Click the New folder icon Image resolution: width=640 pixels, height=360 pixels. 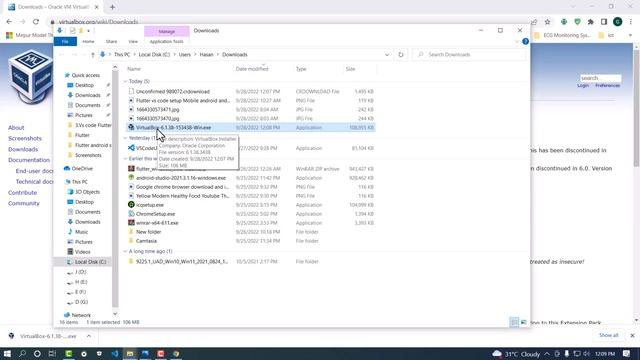[x=131, y=231]
